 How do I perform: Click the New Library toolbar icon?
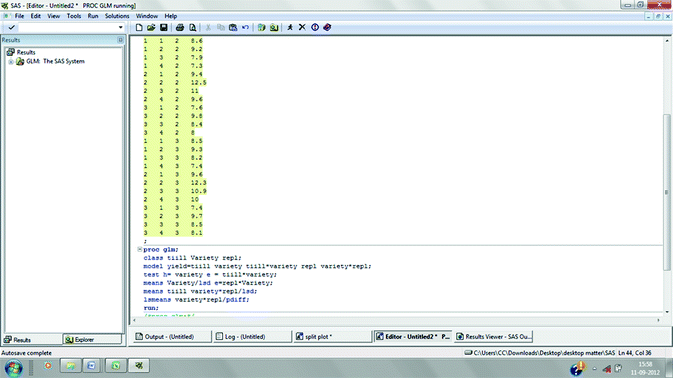pyautogui.click(x=261, y=27)
